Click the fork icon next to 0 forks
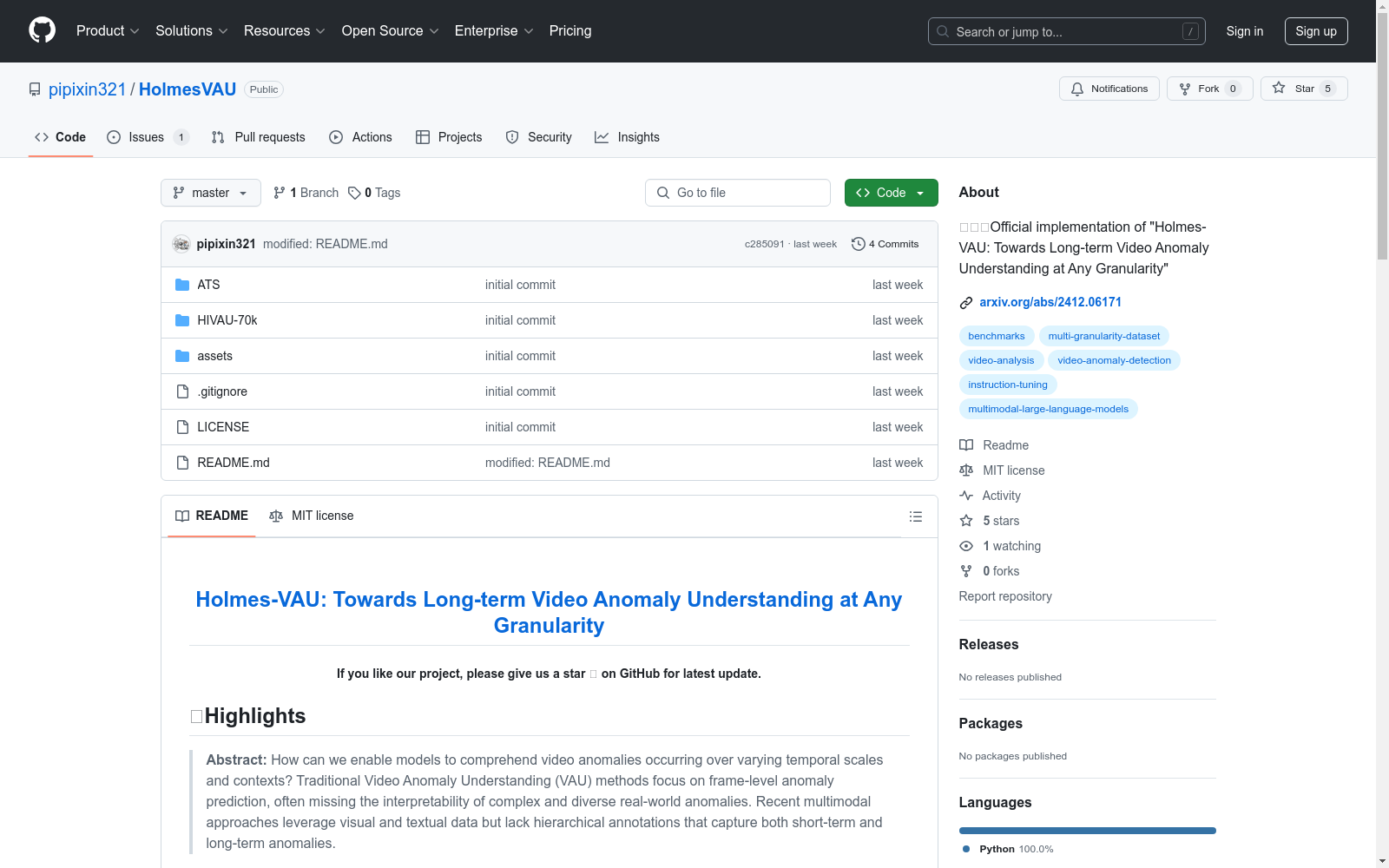This screenshot has width=1389, height=868. 966,571
